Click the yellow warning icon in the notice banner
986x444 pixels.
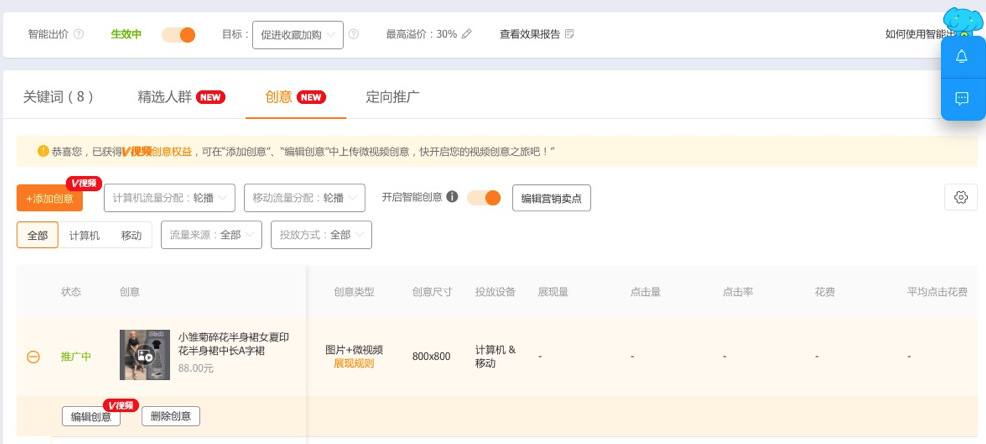43,152
